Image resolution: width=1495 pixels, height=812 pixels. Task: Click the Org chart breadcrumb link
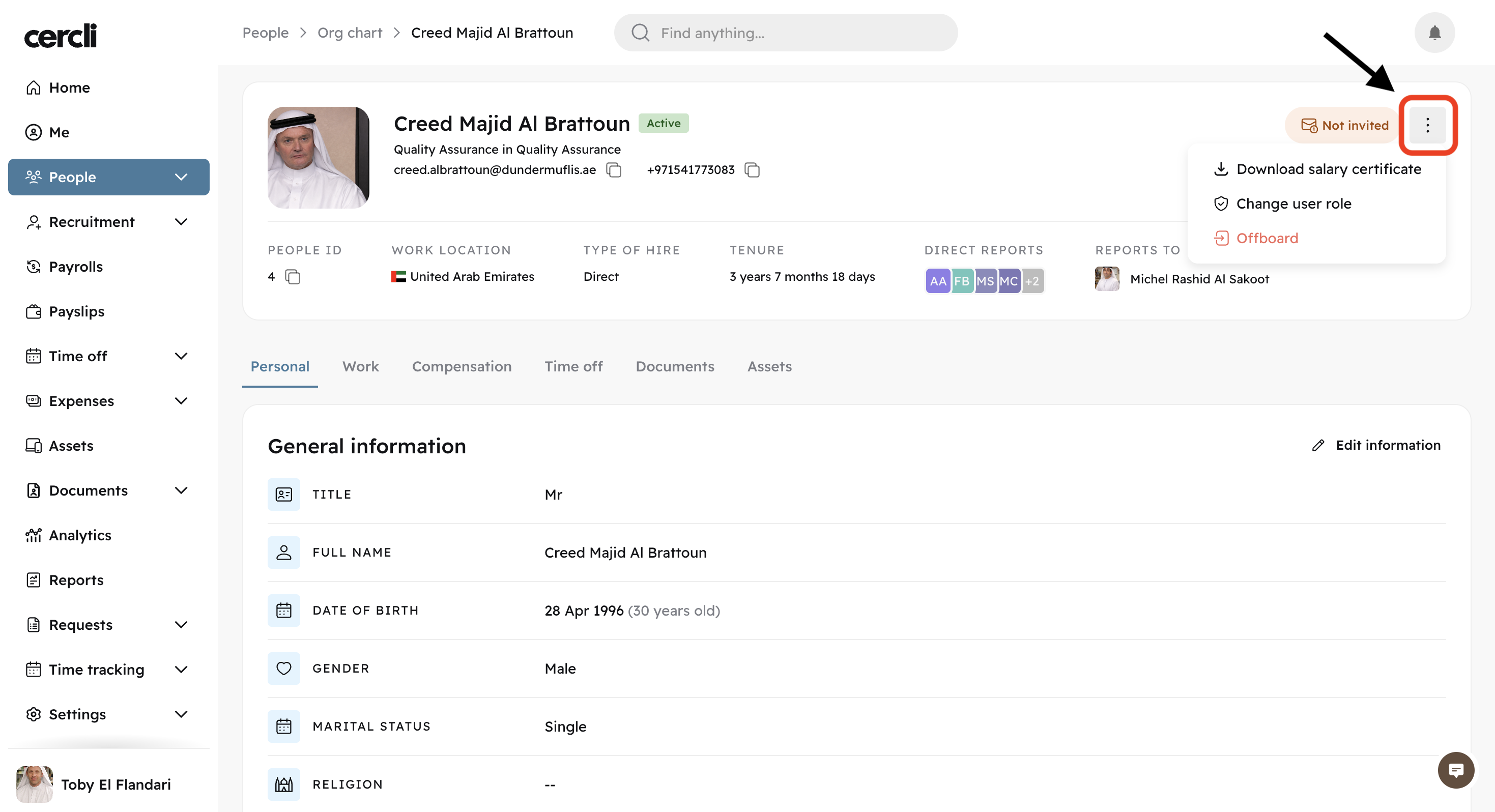[x=350, y=33]
